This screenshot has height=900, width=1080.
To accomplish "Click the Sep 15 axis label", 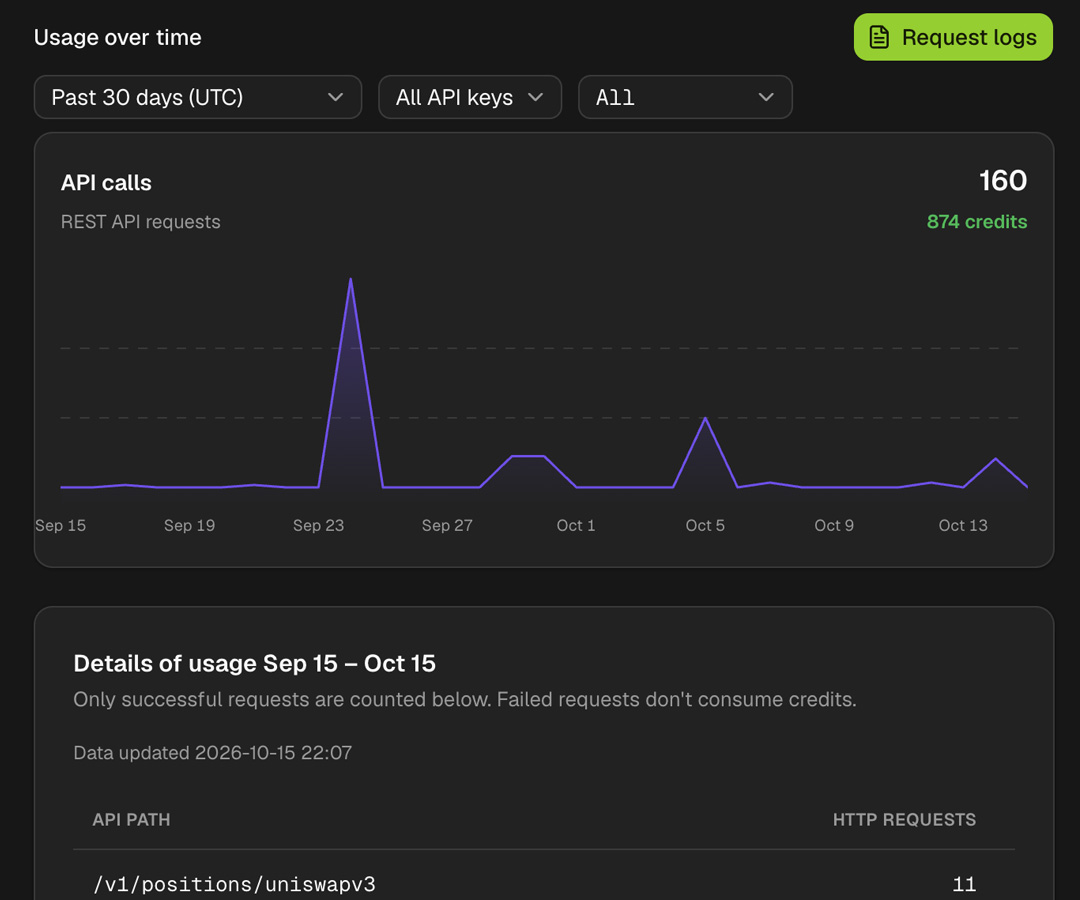I will click(61, 525).
